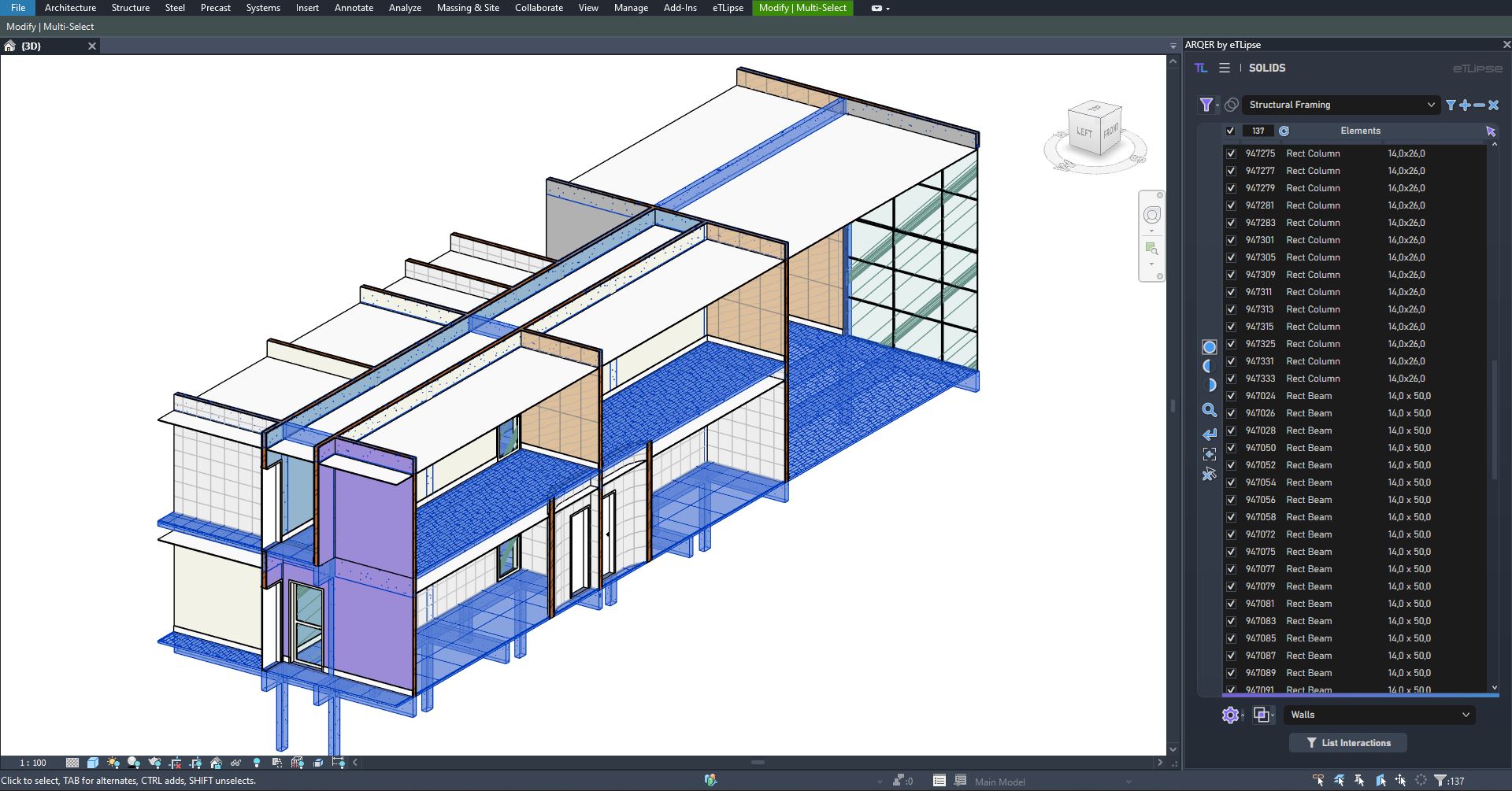Click the refresh elements list icon
Screen dimensions: 1512x791
tap(1284, 131)
